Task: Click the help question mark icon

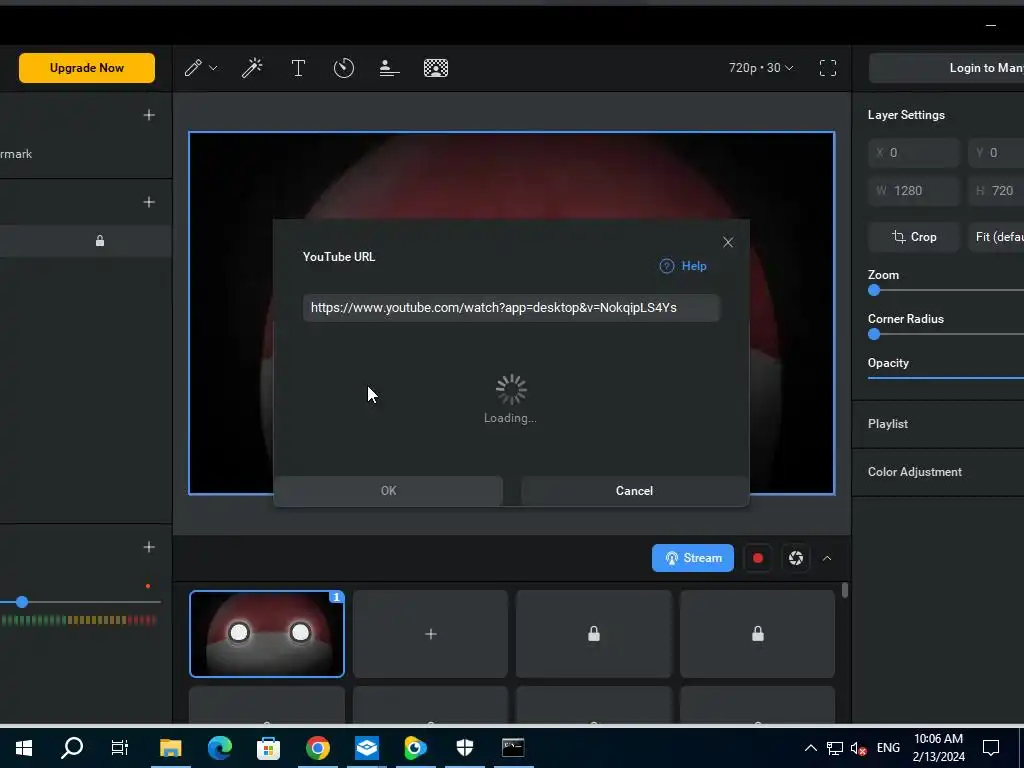Action: [x=667, y=266]
